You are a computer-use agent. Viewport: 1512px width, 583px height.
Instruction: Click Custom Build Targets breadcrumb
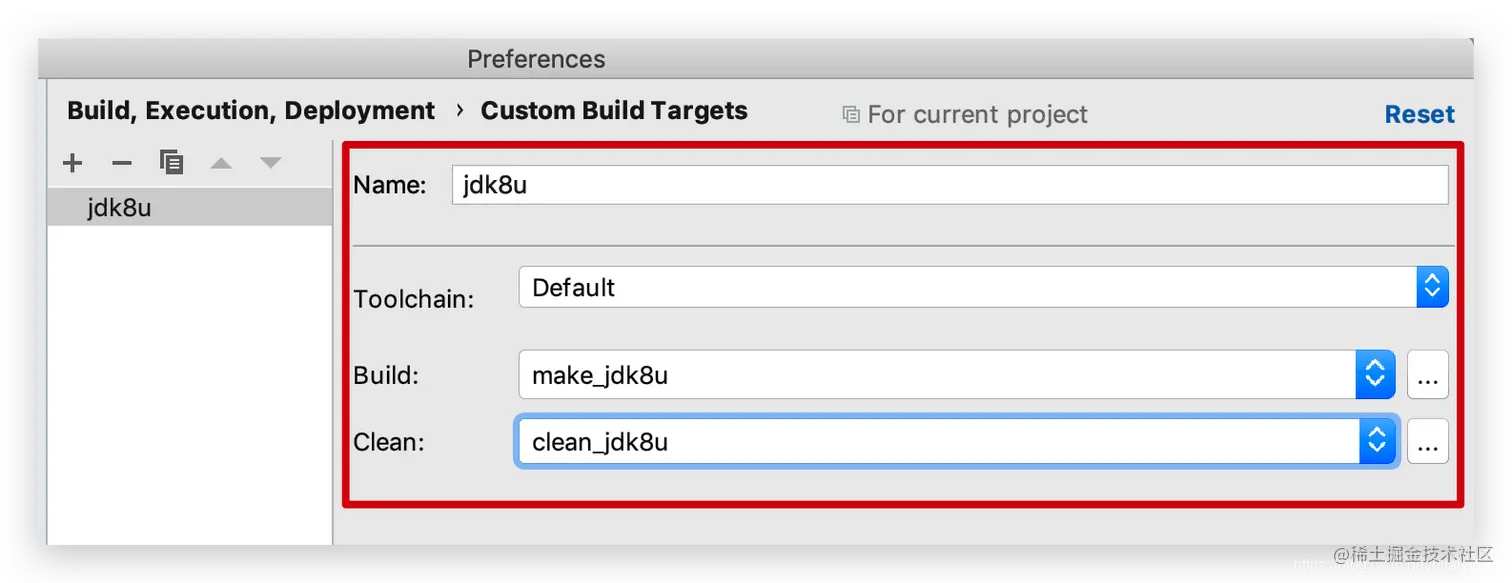(614, 110)
